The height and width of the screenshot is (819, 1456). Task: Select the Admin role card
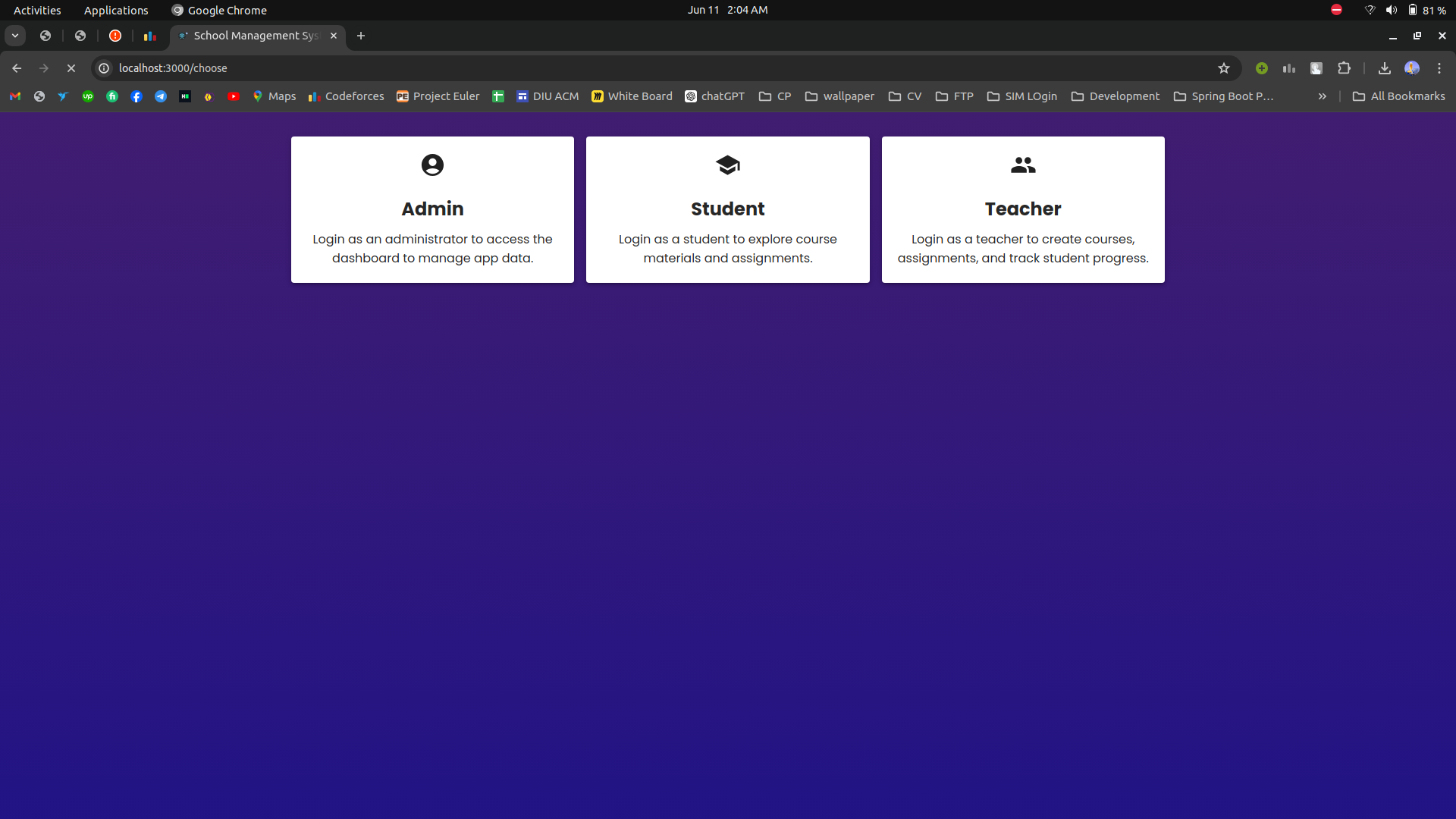[x=432, y=209]
